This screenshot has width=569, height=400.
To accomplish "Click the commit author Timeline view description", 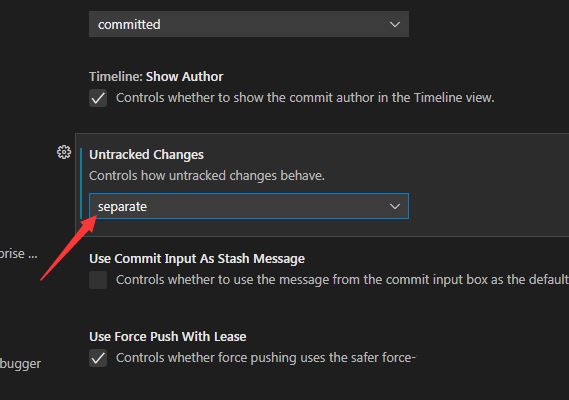I will pyautogui.click(x=305, y=98).
